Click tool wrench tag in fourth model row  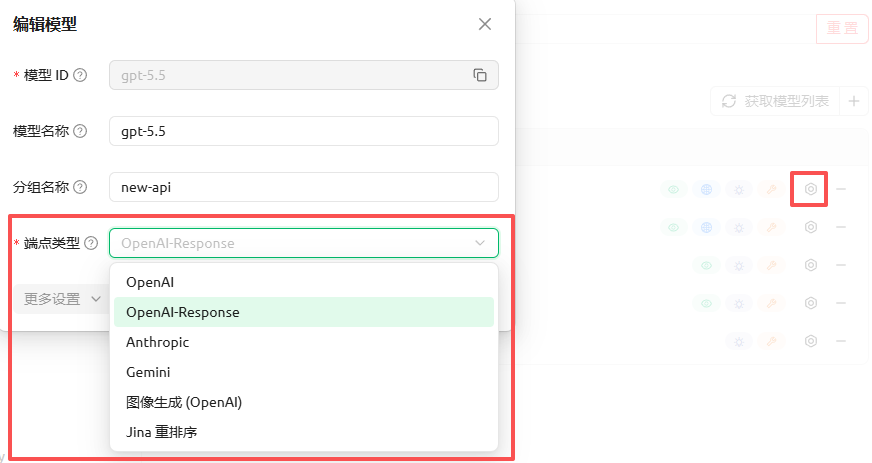click(772, 303)
